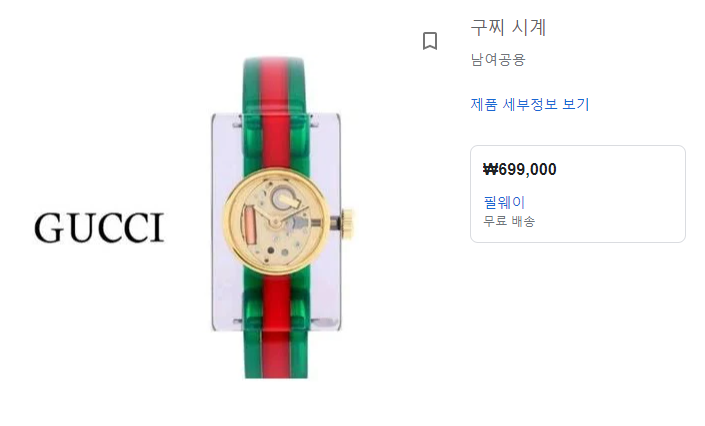Click the final letter I in the GUCCI logo

tap(158, 228)
